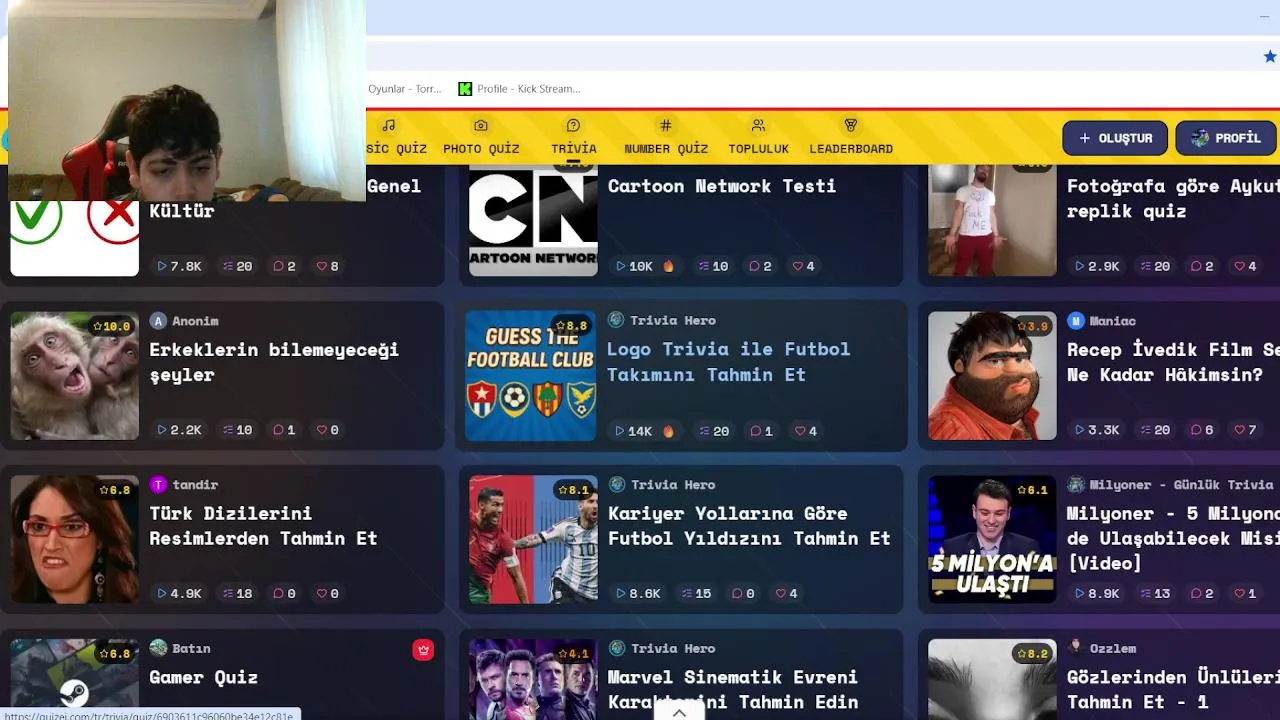
Task: Click the monkeys thumbnail of Erkeklerin quiz
Action: pyautogui.click(x=75, y=376)
